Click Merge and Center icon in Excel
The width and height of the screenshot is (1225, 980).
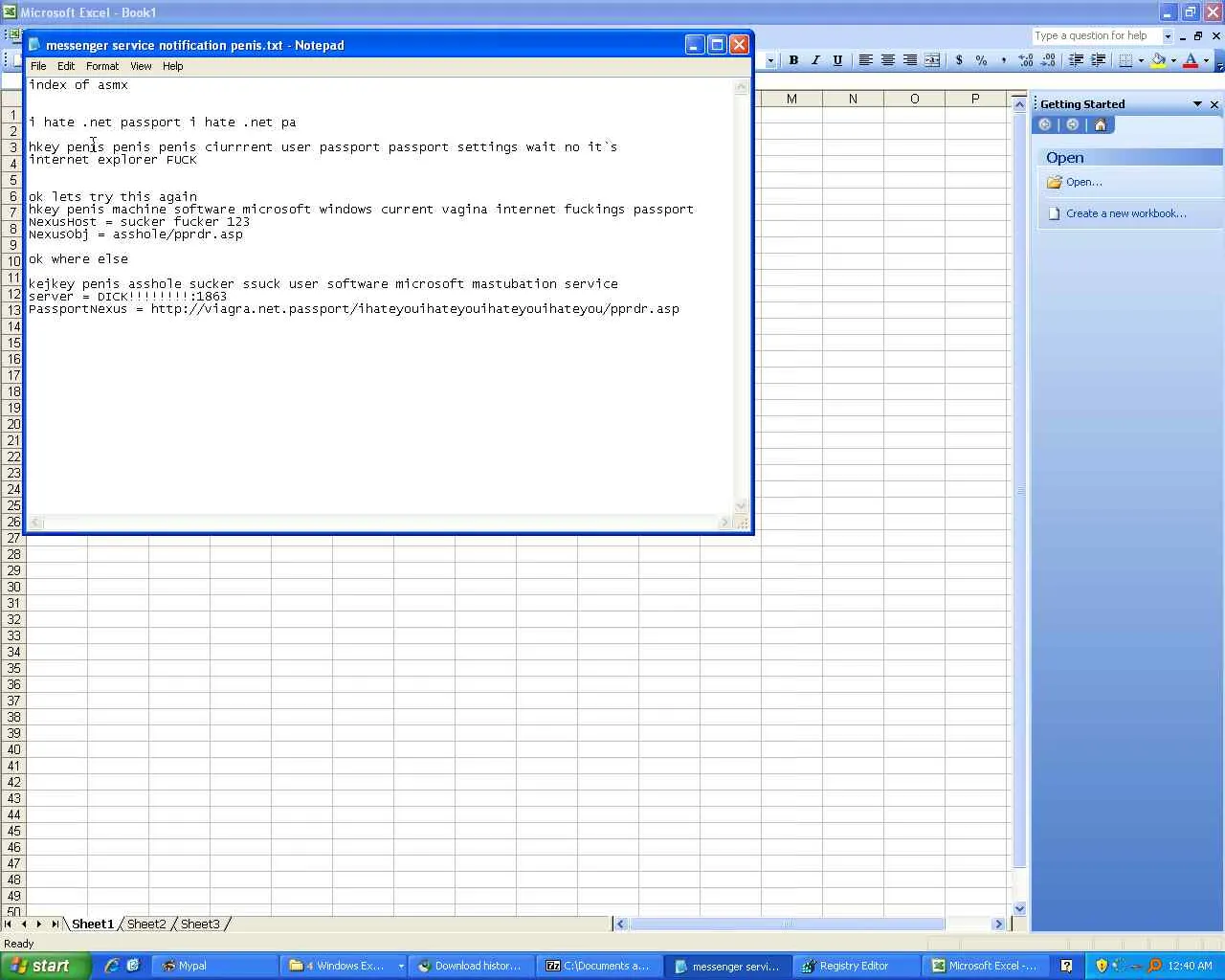(932, 60)
